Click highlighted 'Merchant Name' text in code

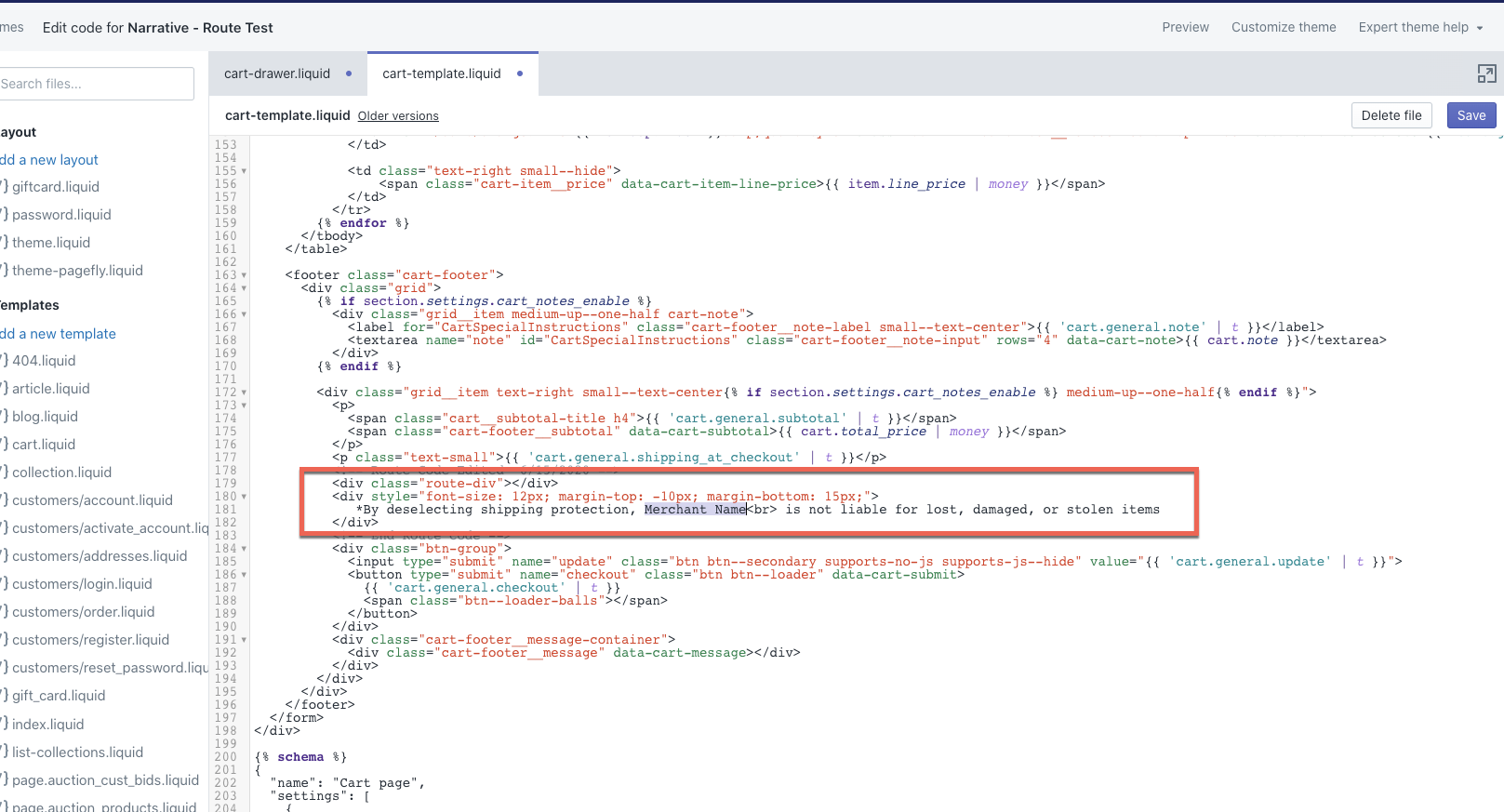tap(695, 510)
